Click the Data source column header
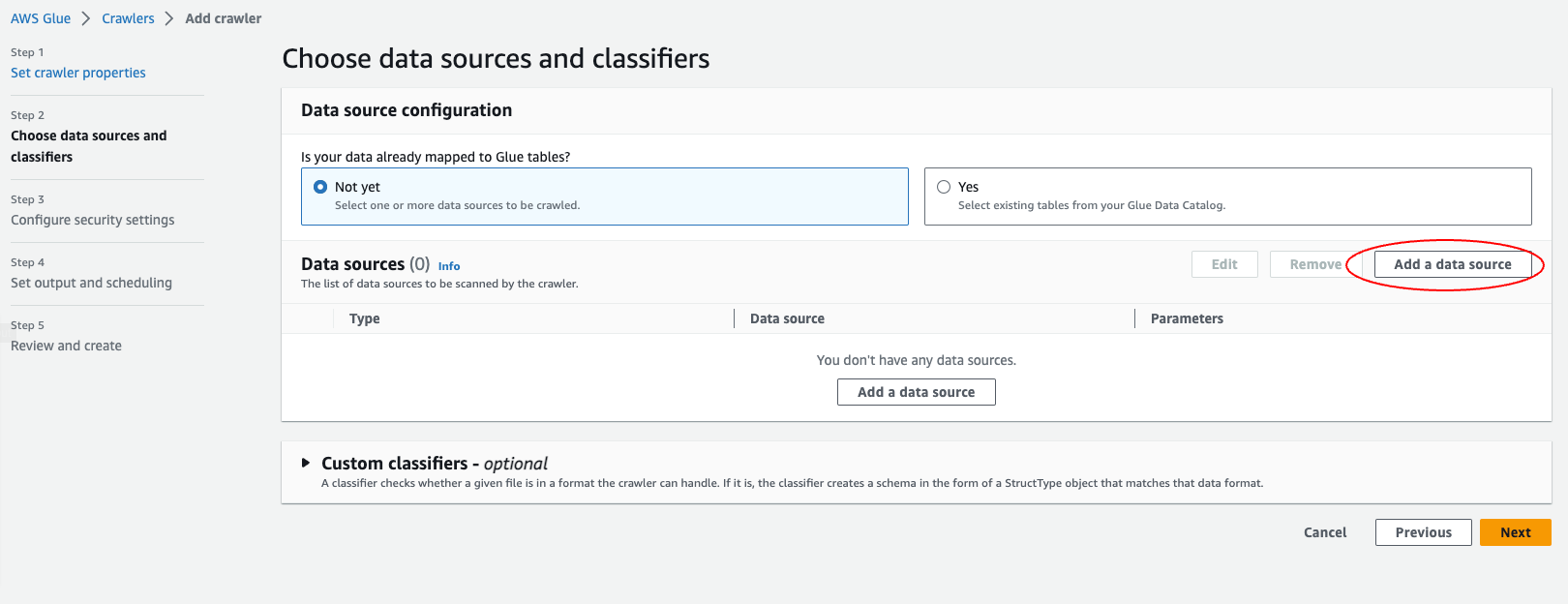 click(x=787, y=318)
